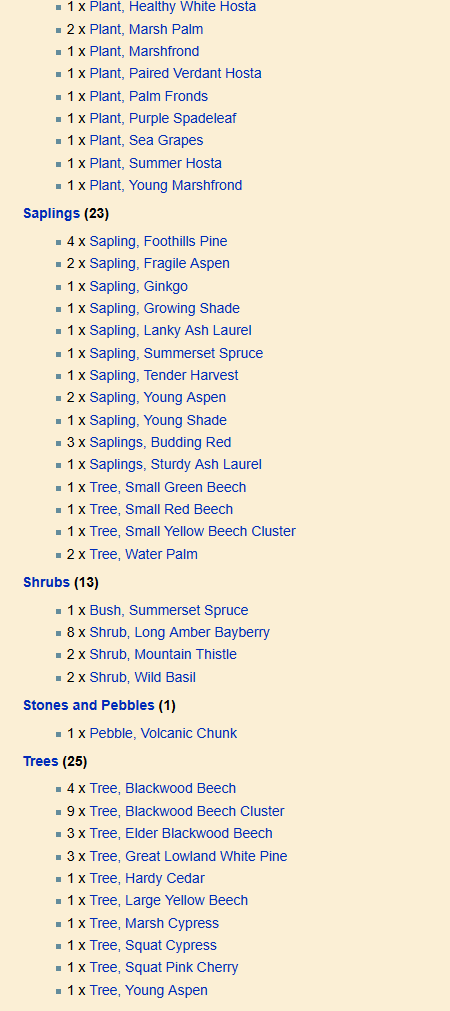The image size is (450, 1011).
Task: Open Plant, Marsh Palm page
Action: tap(146, 30)
